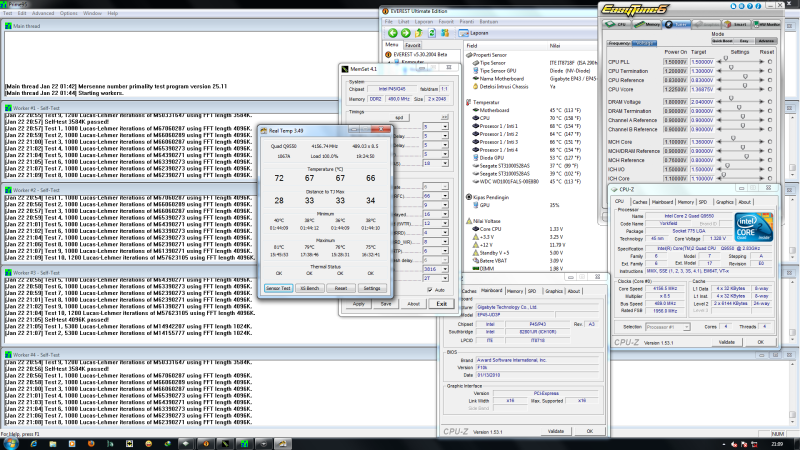Click Reset button in Real Temp
800x450 pixels.
coord(340,288)
